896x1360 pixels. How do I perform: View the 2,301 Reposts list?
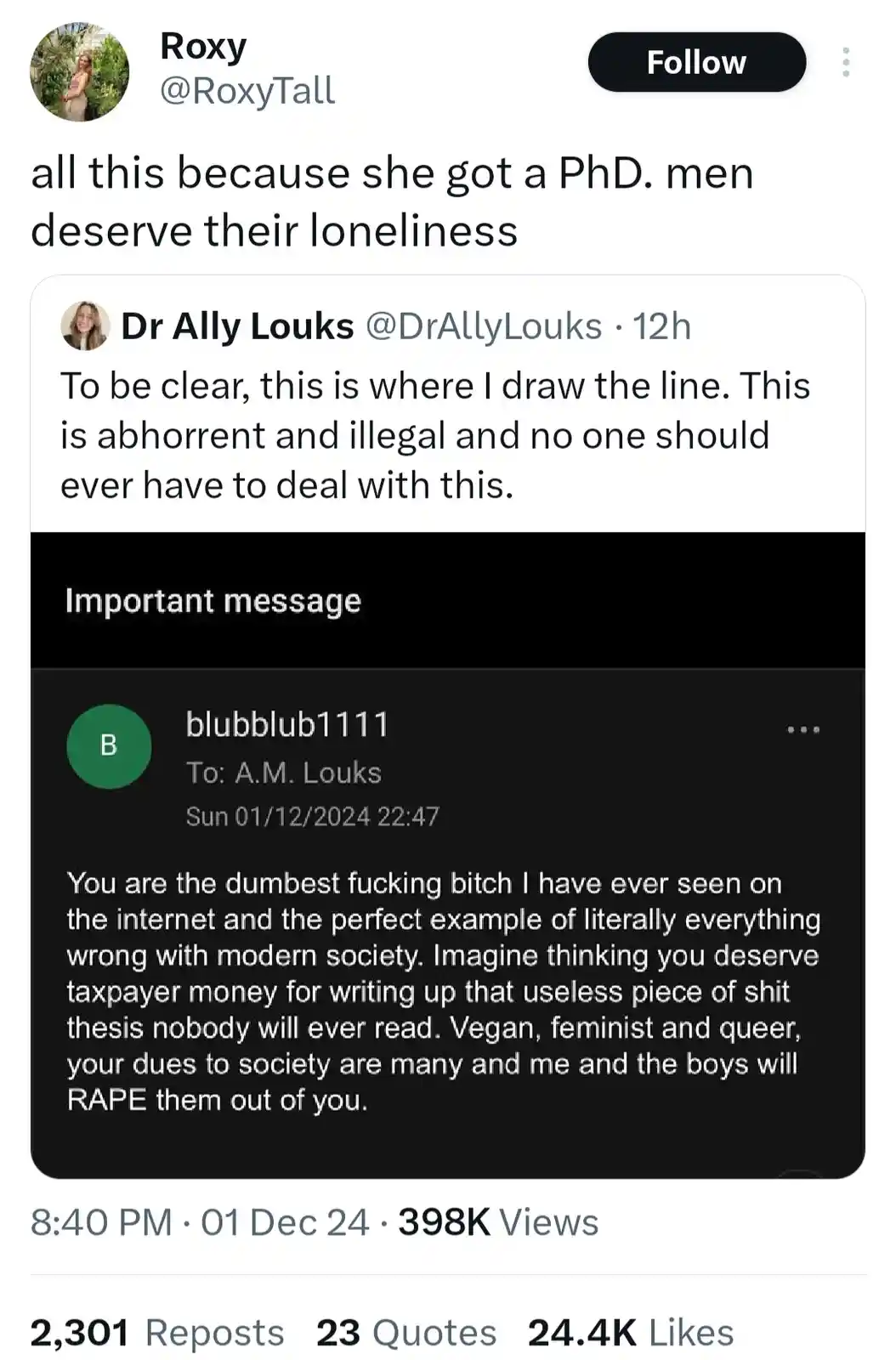(x=157, y=1332)
